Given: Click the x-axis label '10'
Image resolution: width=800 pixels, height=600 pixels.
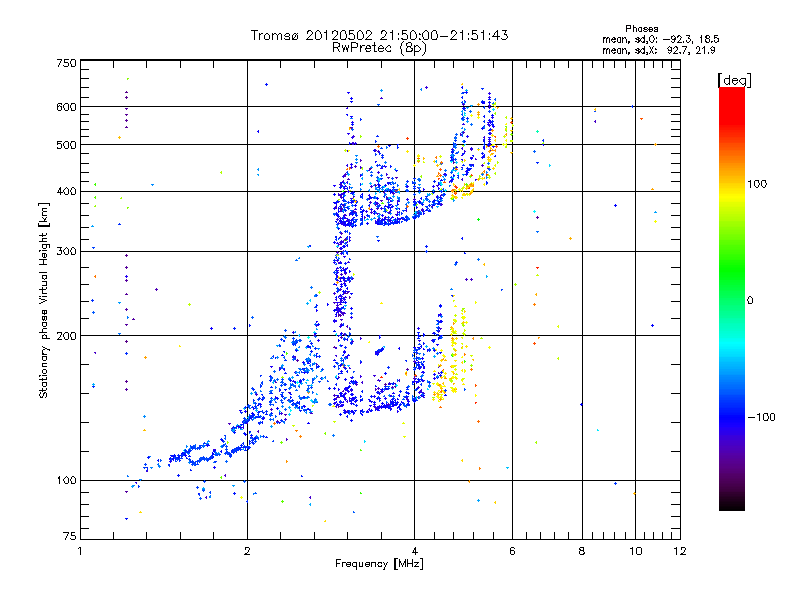Looking at the screenshot, I should tap(636, 551).
